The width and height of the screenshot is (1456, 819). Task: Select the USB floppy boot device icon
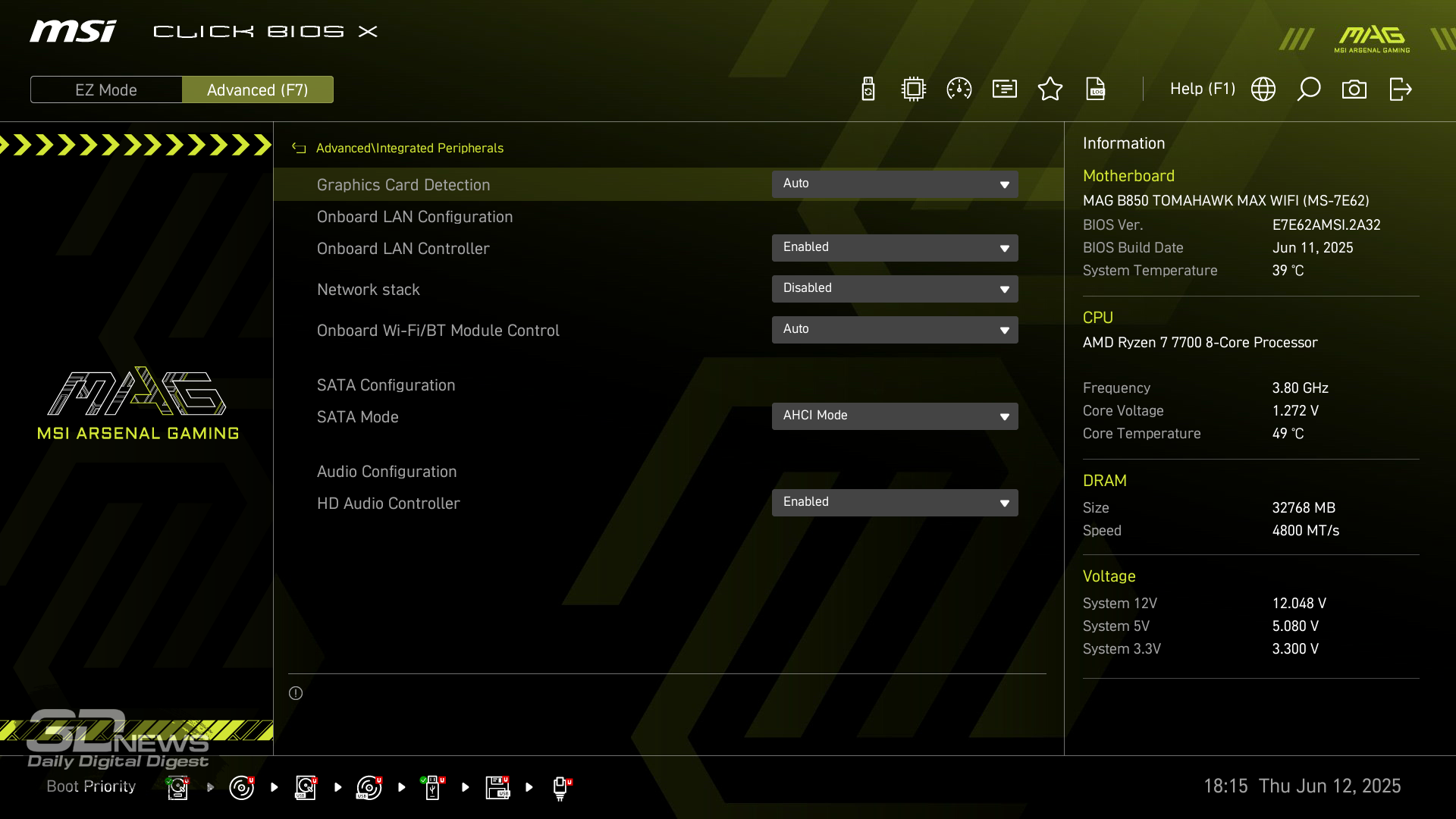tap(497, 787)
